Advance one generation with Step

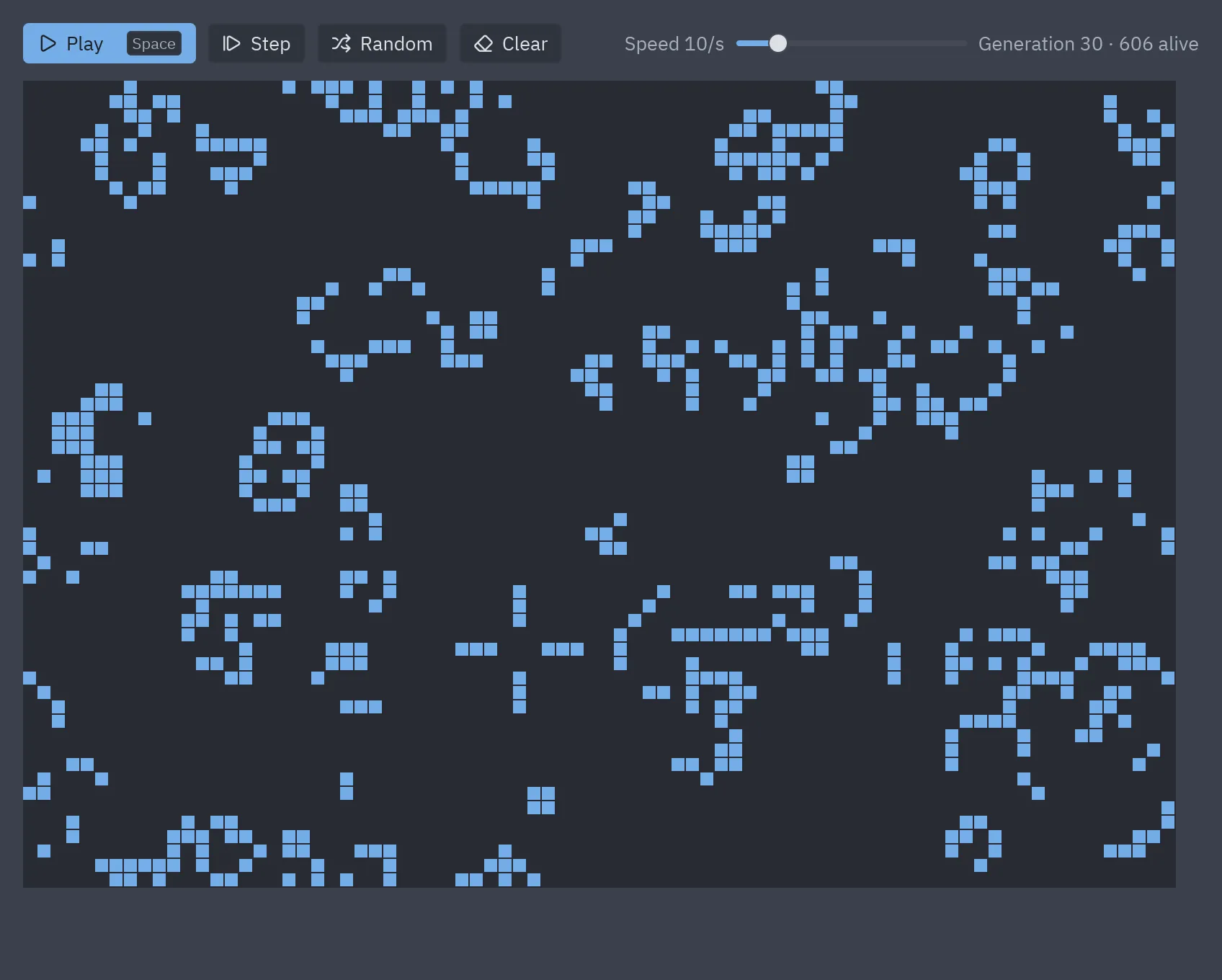[x=257, y=43]
